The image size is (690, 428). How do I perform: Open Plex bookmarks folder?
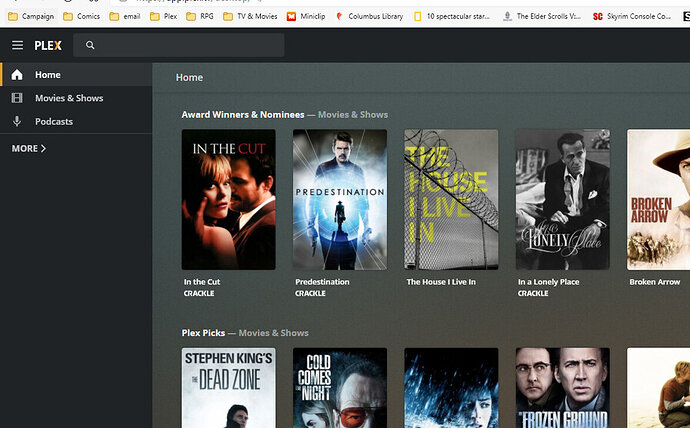coord(164,16)
